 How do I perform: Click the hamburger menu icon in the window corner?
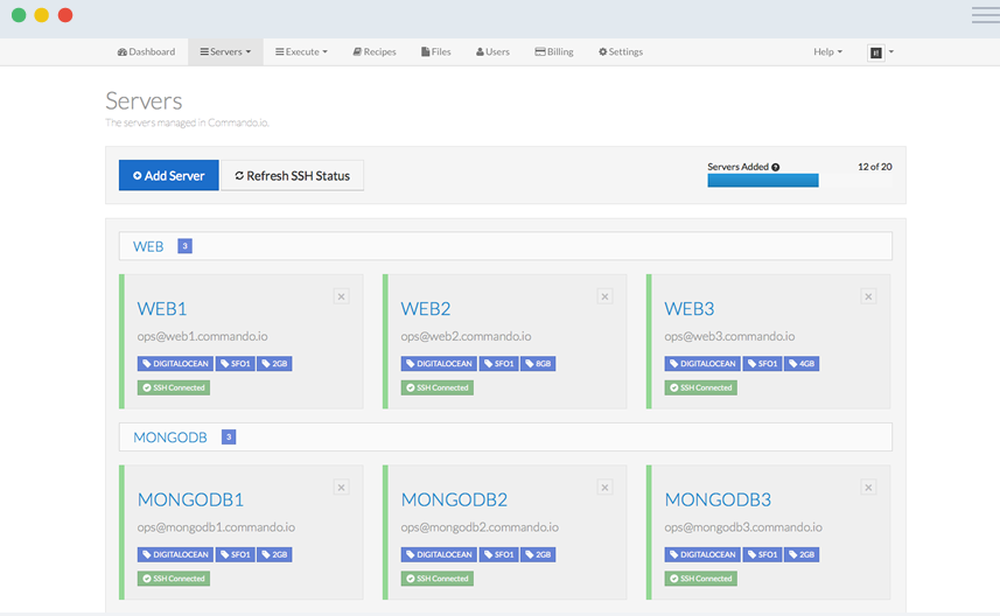(985, 15)
